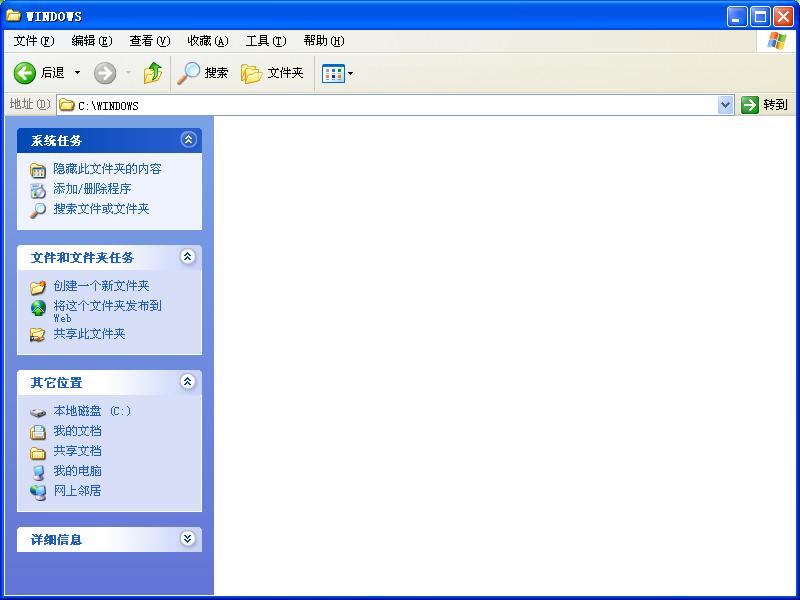Click 隐藏此文件夹的内容 link
800x600 pixels.
tap(107, 169)
